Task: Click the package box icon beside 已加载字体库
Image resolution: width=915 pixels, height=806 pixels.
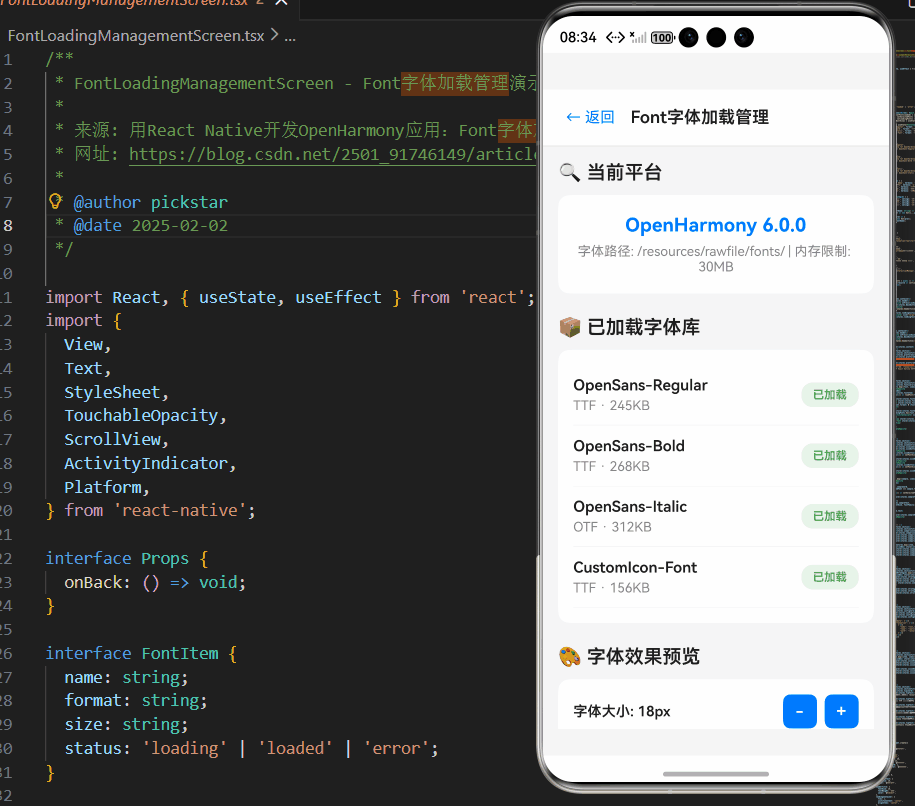Action: click(570, 327)
